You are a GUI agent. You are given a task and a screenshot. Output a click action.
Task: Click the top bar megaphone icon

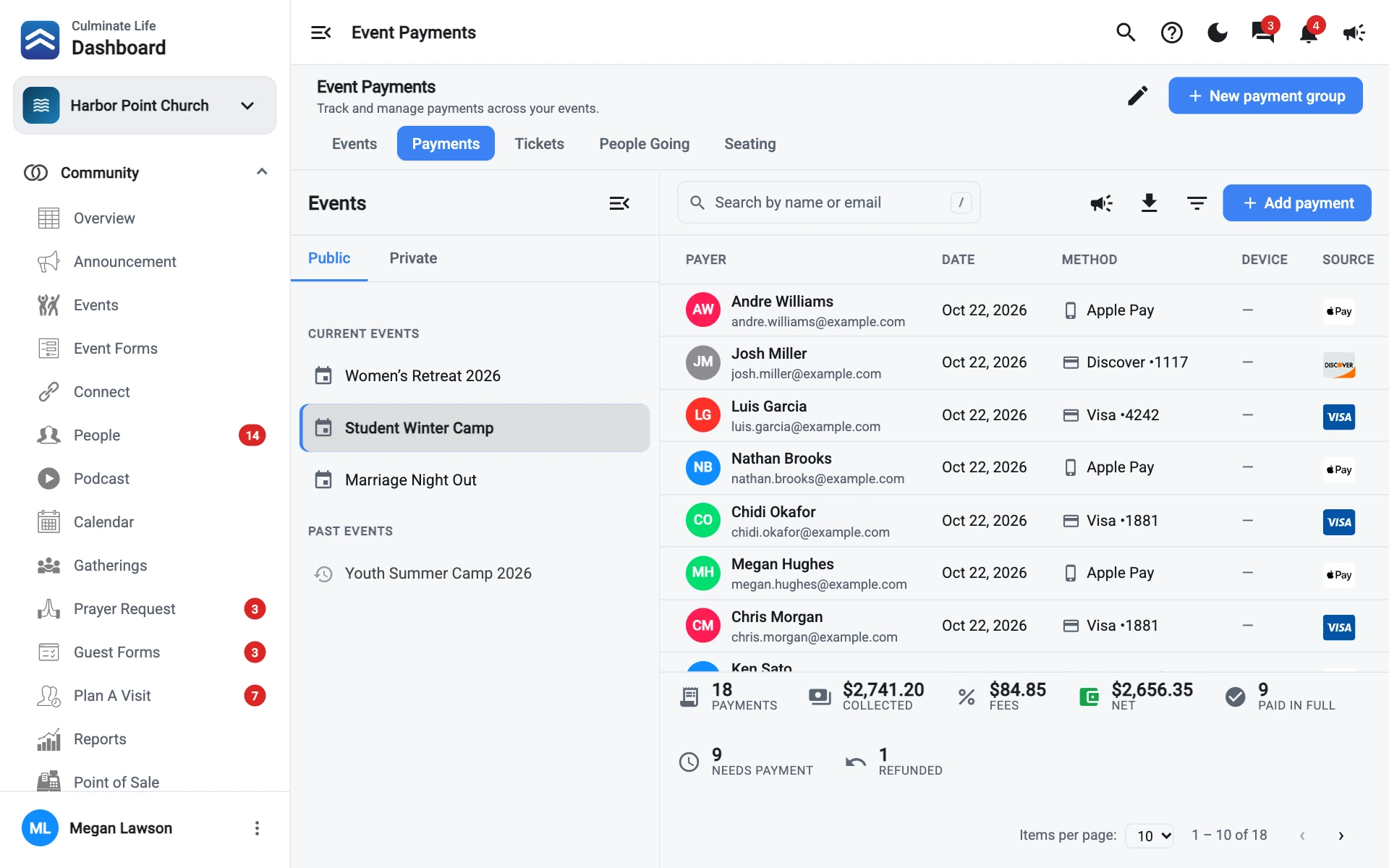click(1354, 33)
